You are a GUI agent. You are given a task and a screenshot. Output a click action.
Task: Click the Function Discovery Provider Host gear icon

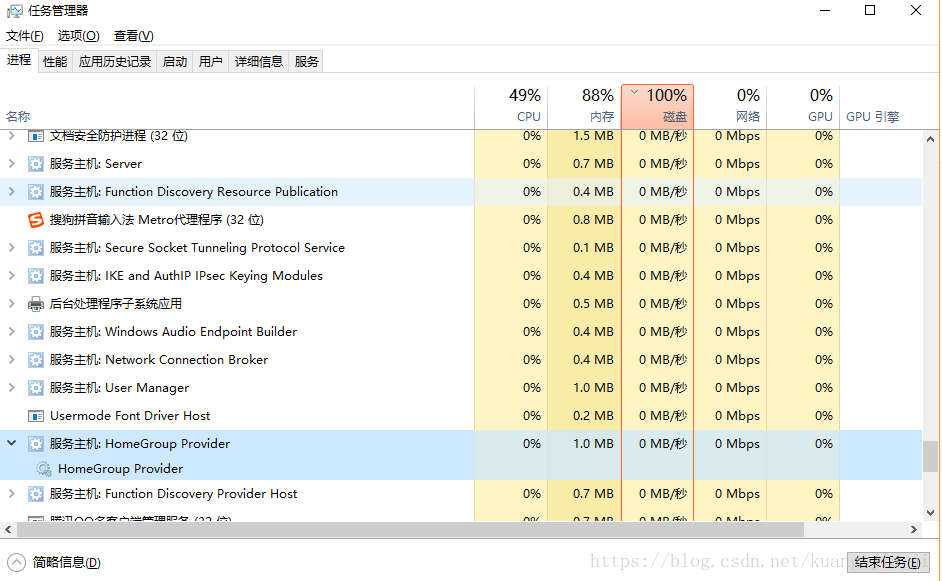click(x=36, y=494)
